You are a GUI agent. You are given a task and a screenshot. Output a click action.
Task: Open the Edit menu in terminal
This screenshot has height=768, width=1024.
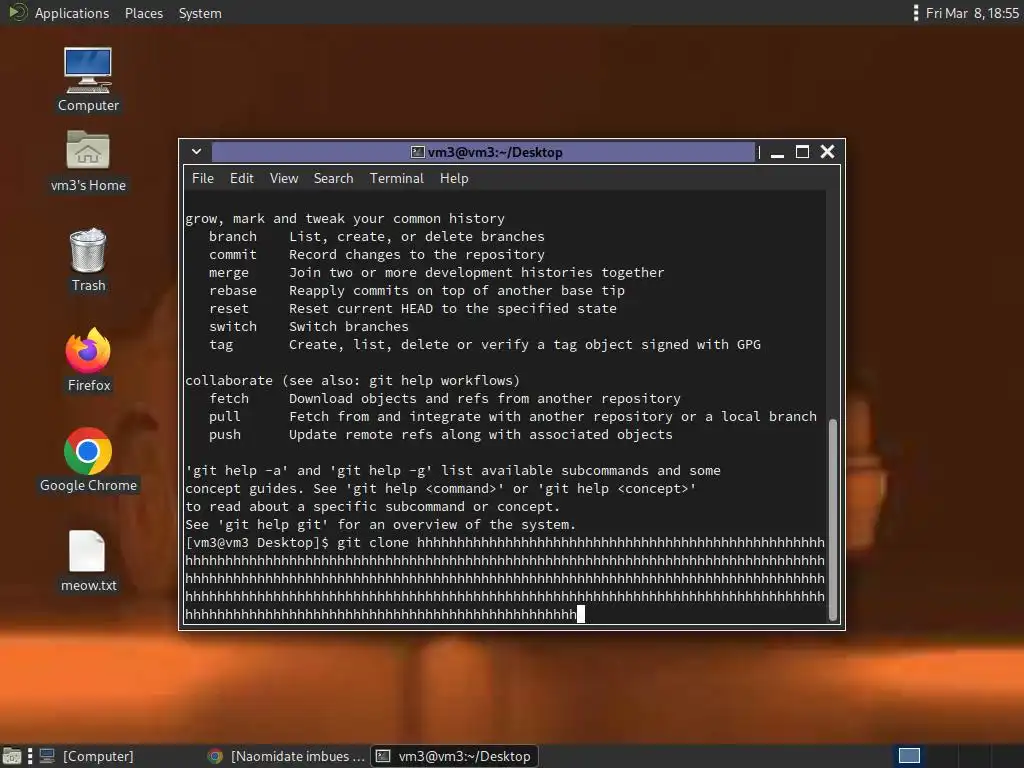click(242, 178)
